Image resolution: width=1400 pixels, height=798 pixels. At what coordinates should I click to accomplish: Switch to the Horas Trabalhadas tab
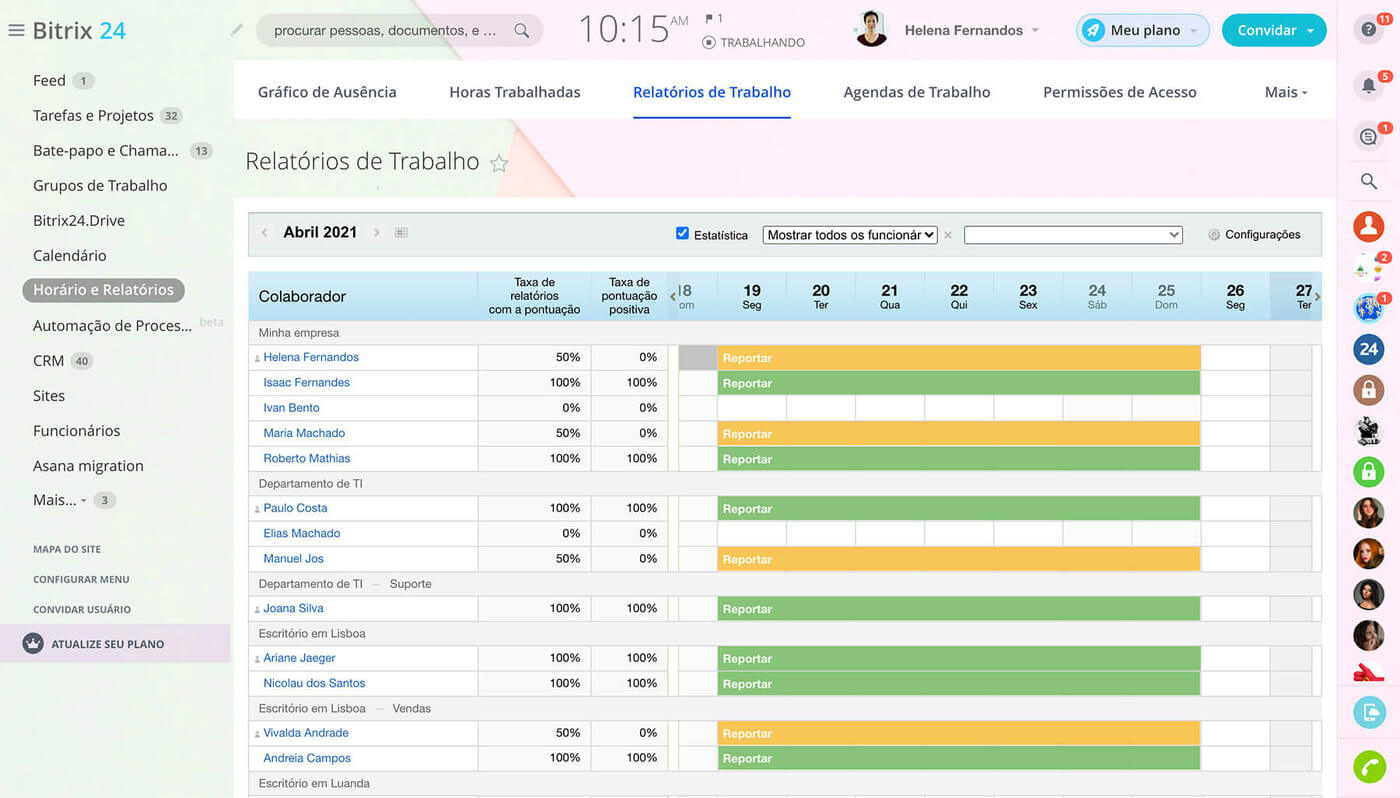click(514, 92)
